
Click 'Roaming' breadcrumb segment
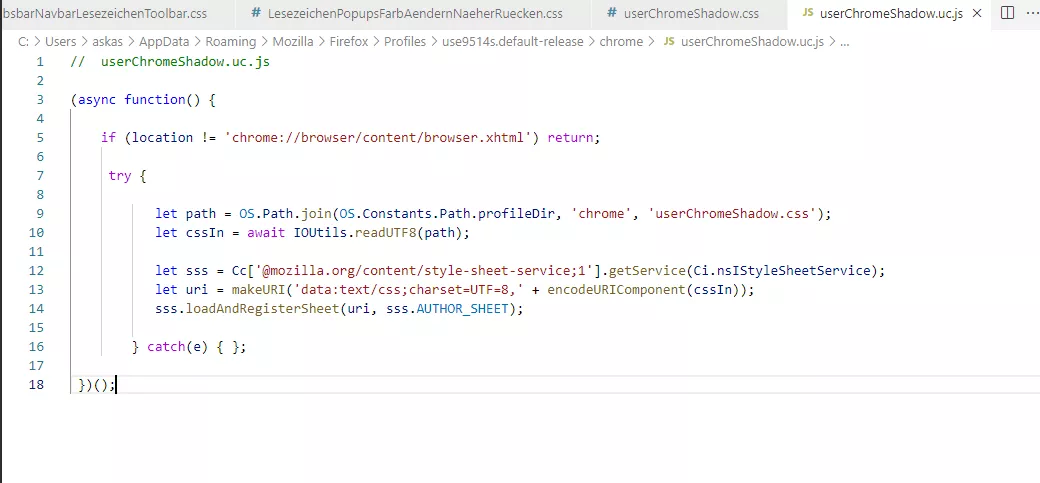231,41
